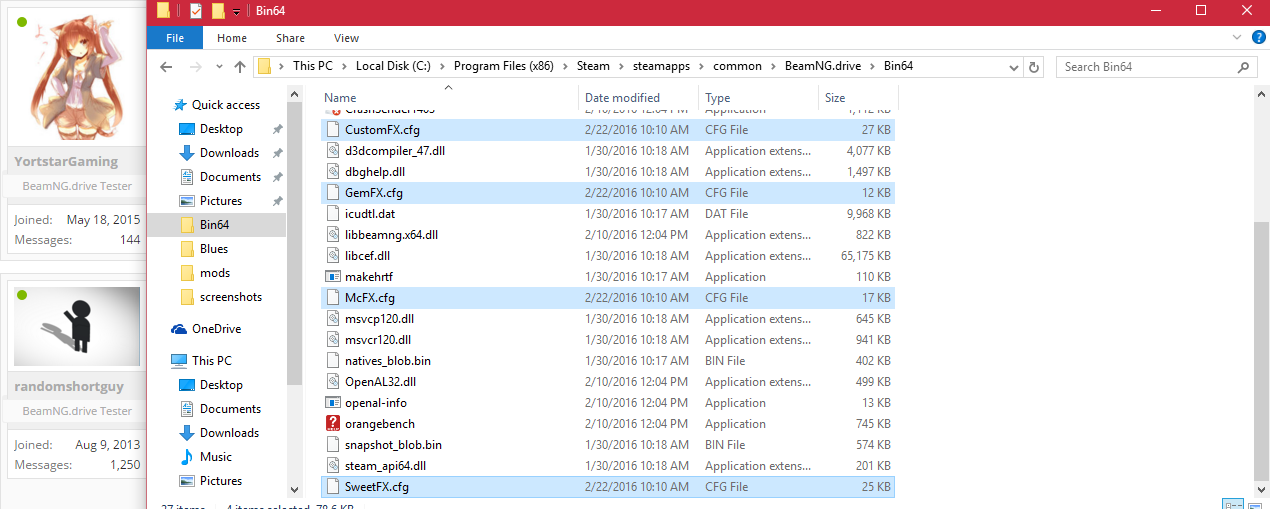Select icudtl.dat file
This screenshot has width=1270, height=509.
609,214
